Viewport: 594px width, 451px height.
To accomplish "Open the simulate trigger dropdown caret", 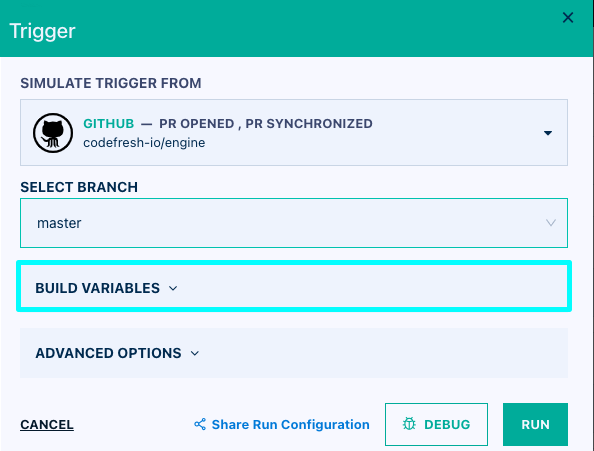I will click(x=547, y=133).
